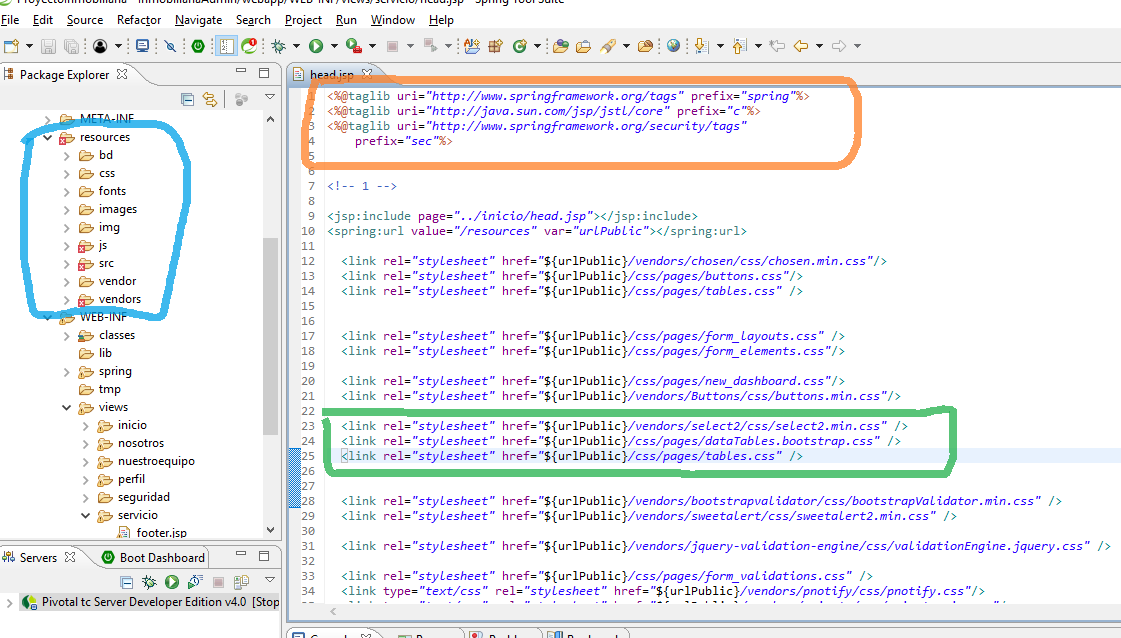Screen dimensions: 1121x638
Task: Click the Search flashlight icon
Action: (x=608, y=46)
